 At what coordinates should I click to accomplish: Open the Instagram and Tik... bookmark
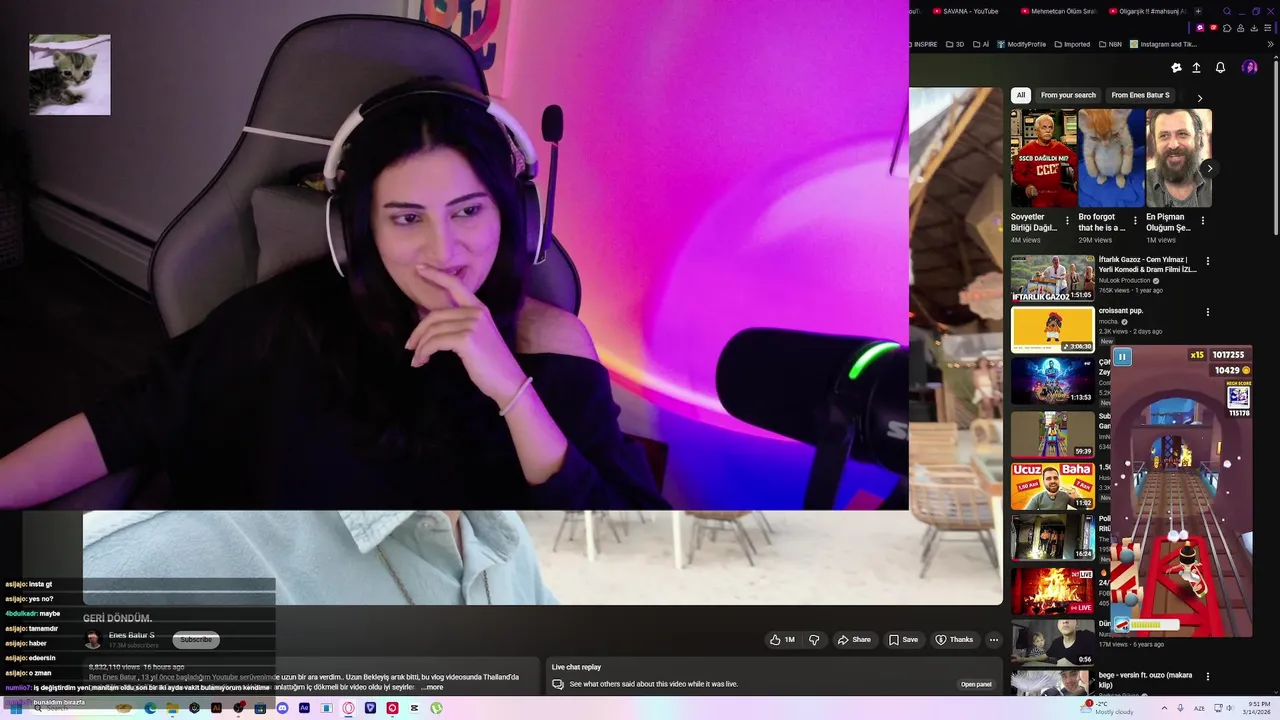click(x=1163, y=44)
